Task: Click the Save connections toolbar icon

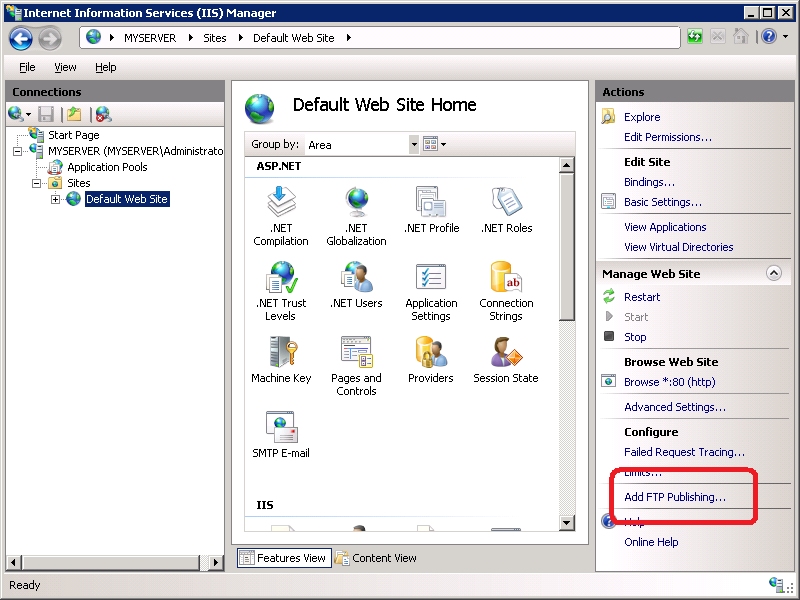Action: pos(45,112)
